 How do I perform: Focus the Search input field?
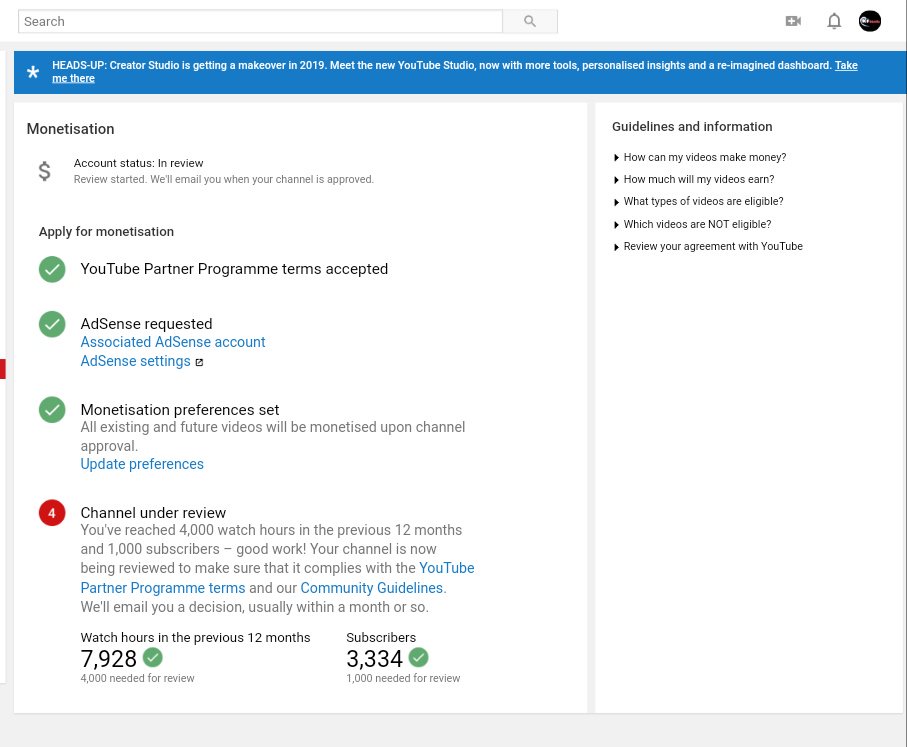point(260,21)
